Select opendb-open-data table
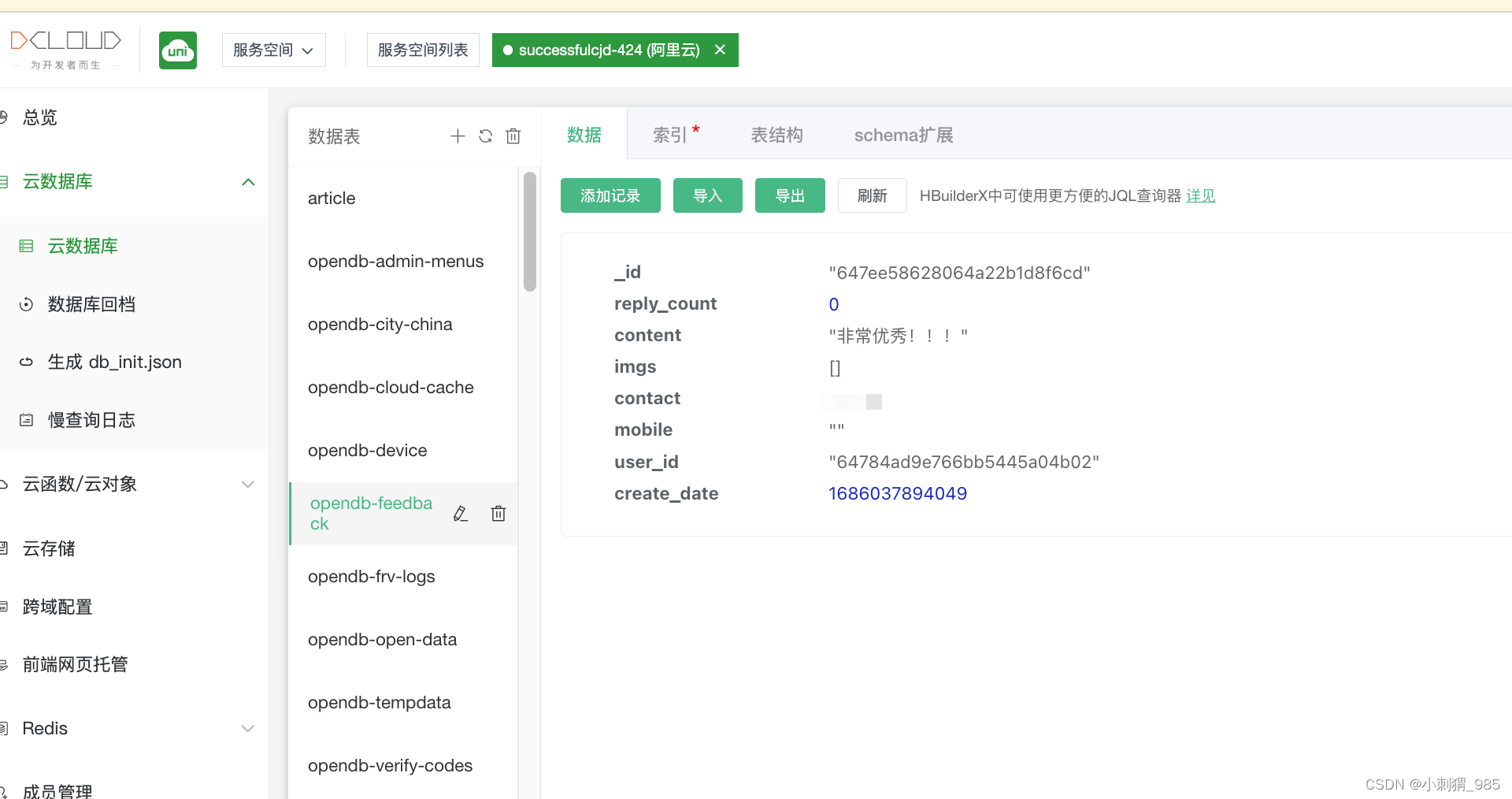This screenshot has height=799, width=1512. coord(403,640)
